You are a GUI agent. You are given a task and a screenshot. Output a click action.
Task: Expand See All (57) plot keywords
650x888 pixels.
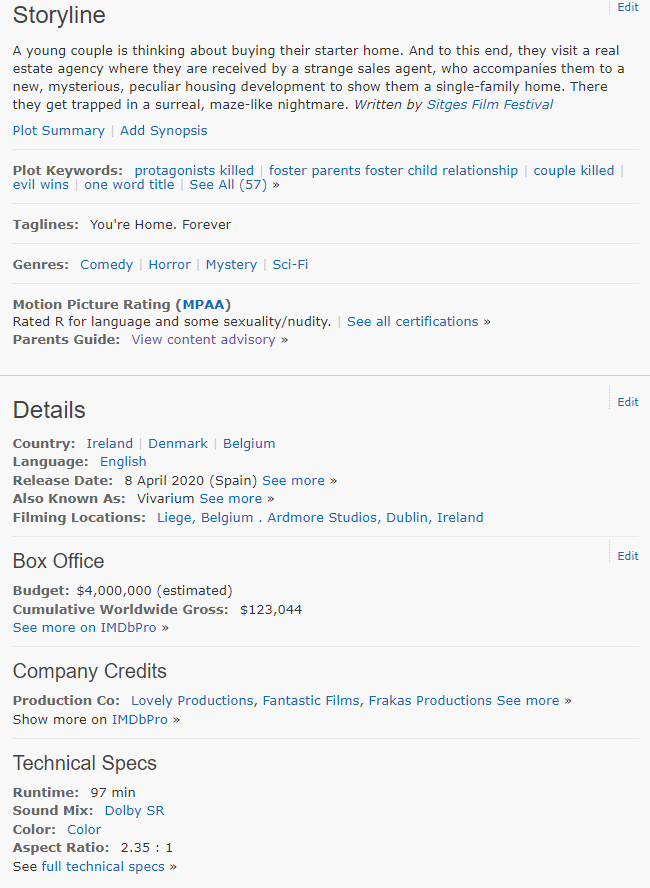(x=228, y=185)
